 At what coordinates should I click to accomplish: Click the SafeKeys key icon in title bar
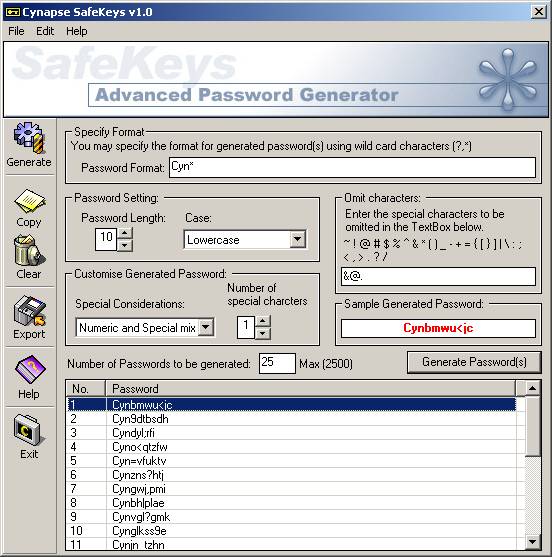(x=12, y=12)
